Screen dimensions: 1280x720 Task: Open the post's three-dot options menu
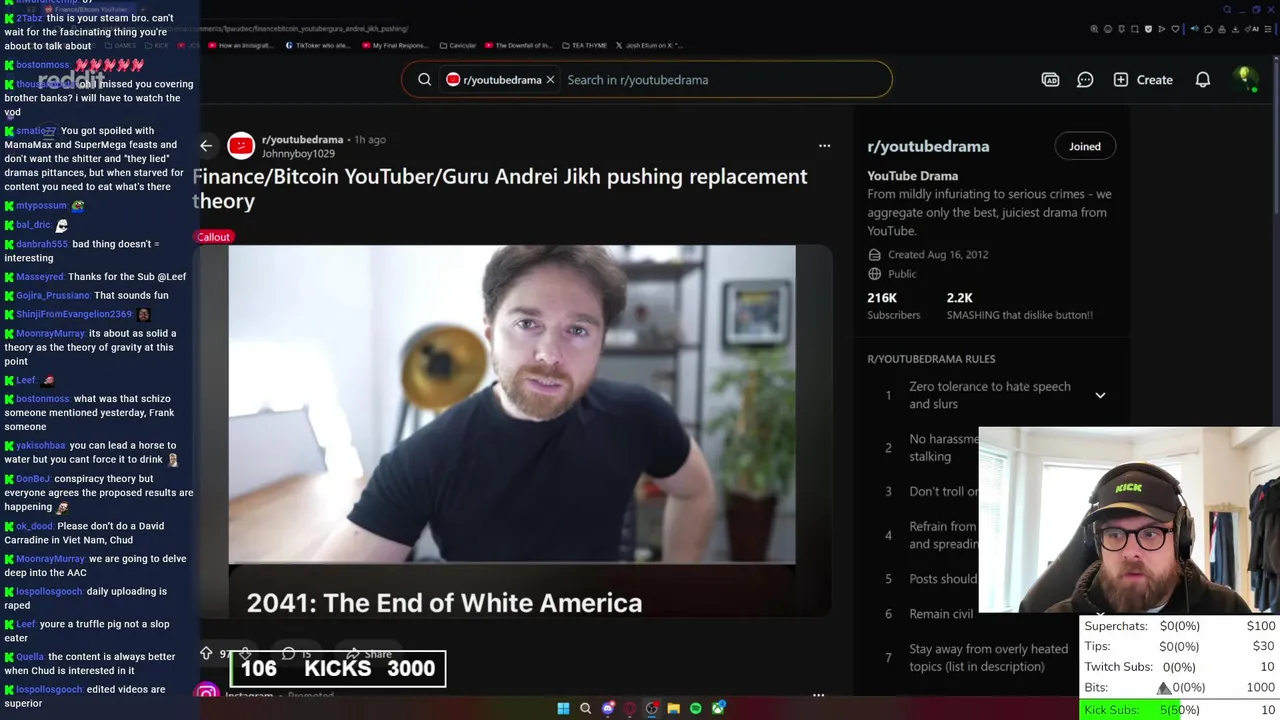(824, 146)
